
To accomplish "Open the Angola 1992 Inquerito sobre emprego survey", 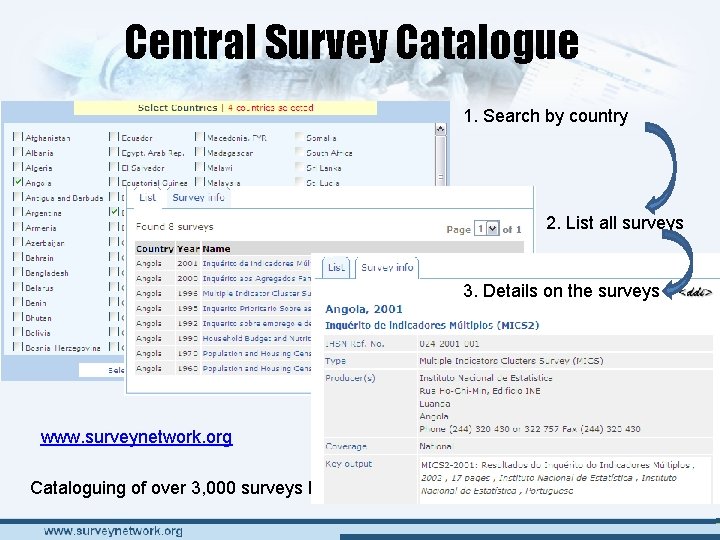I will click(256, 323).
